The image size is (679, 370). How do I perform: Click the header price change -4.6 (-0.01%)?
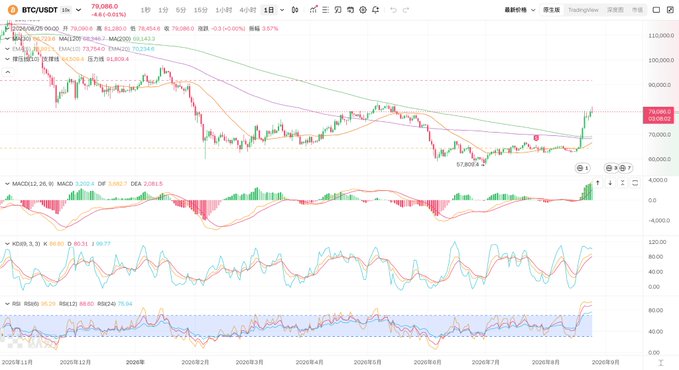(x=108, y=14)
